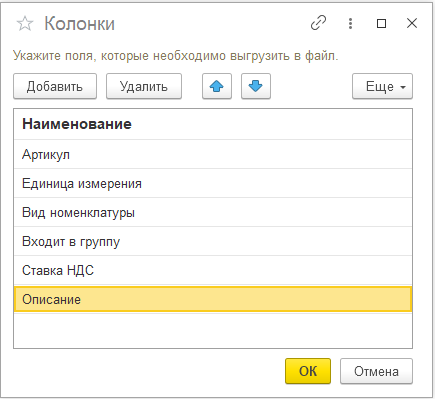The image size is (435, 399).
Task: Expand the Еще dropdown menu
Action: tap(382, 86)
